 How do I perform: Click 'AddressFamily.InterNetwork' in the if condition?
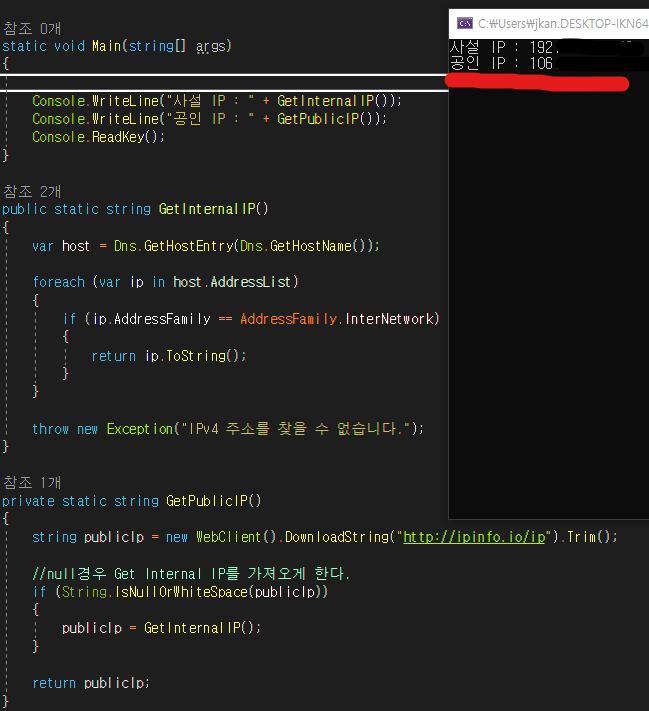337,319
